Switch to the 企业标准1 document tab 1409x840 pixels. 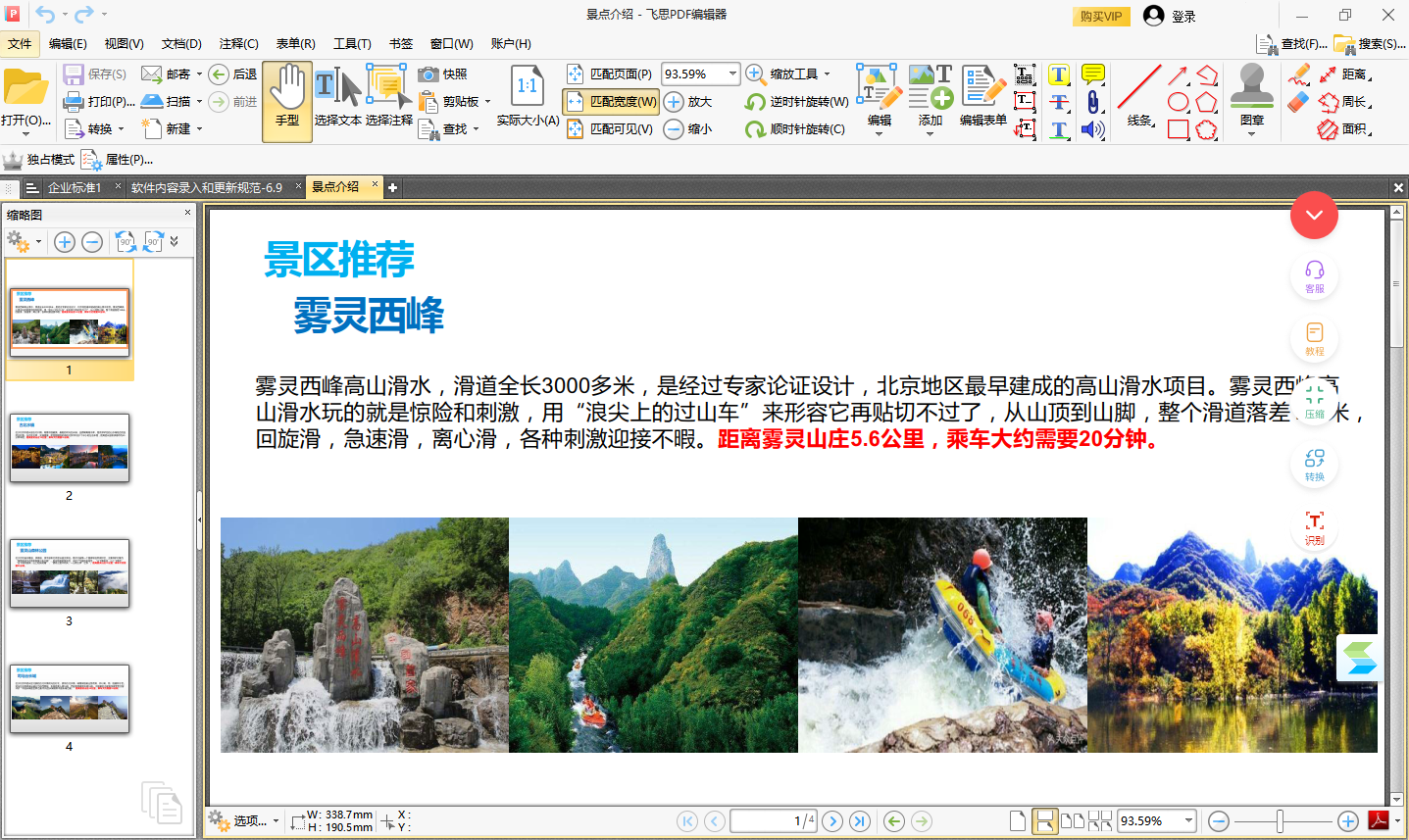(x=75, y=187)
